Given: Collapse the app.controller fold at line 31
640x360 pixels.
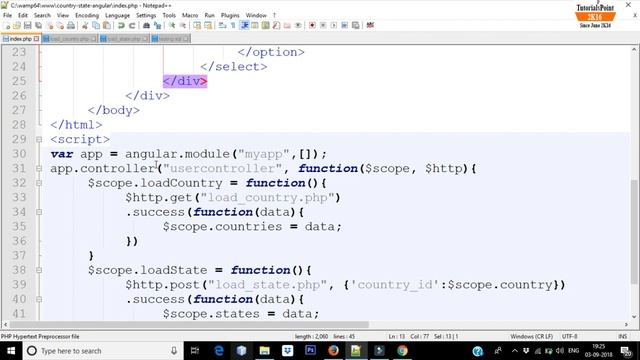Looking at the screenshot, I should pos(39,169).
